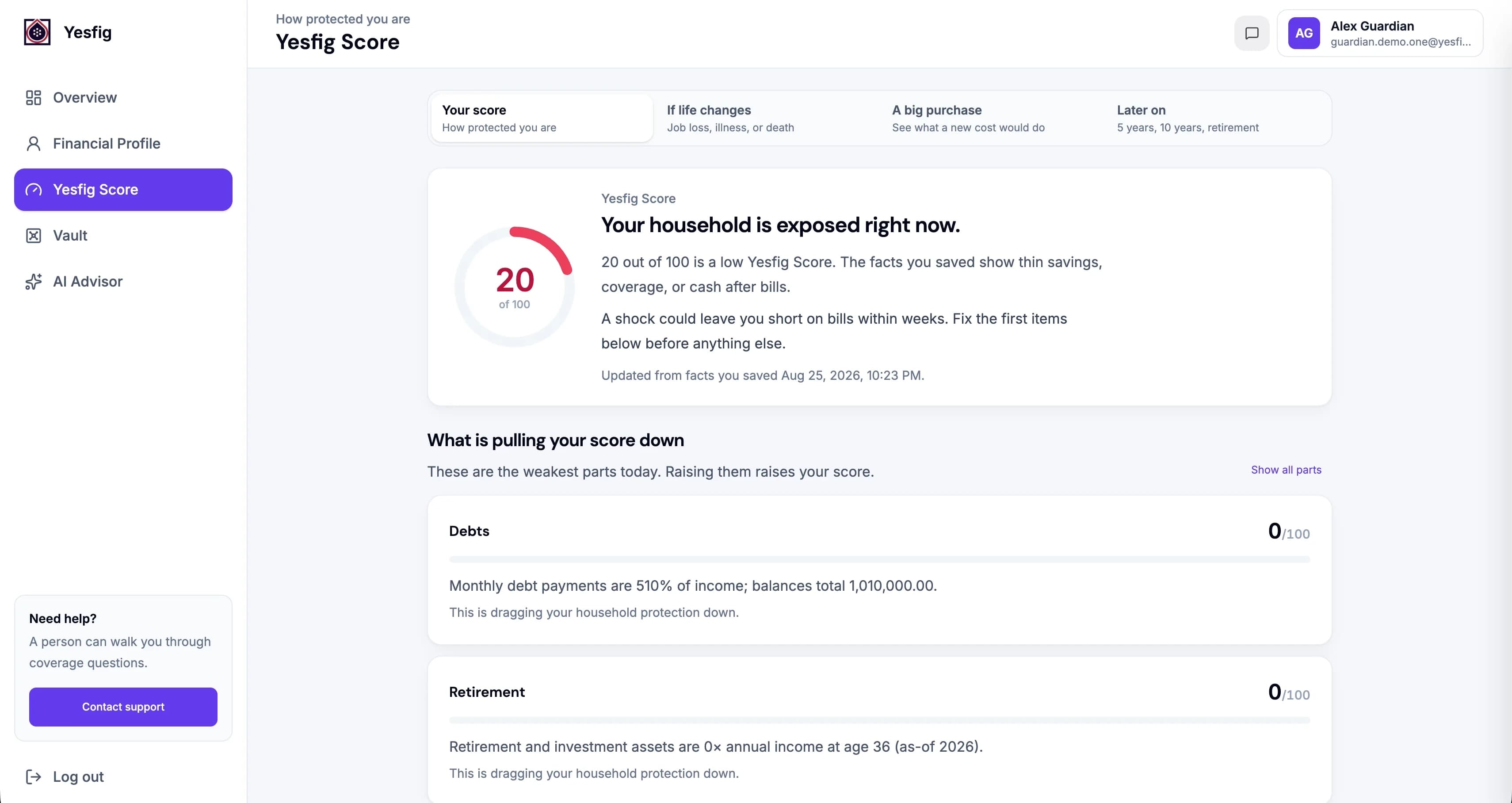The width and height of the screenshot is (1512, 803).
Task: Open the Debts score card heading
Action: (469, 531)
